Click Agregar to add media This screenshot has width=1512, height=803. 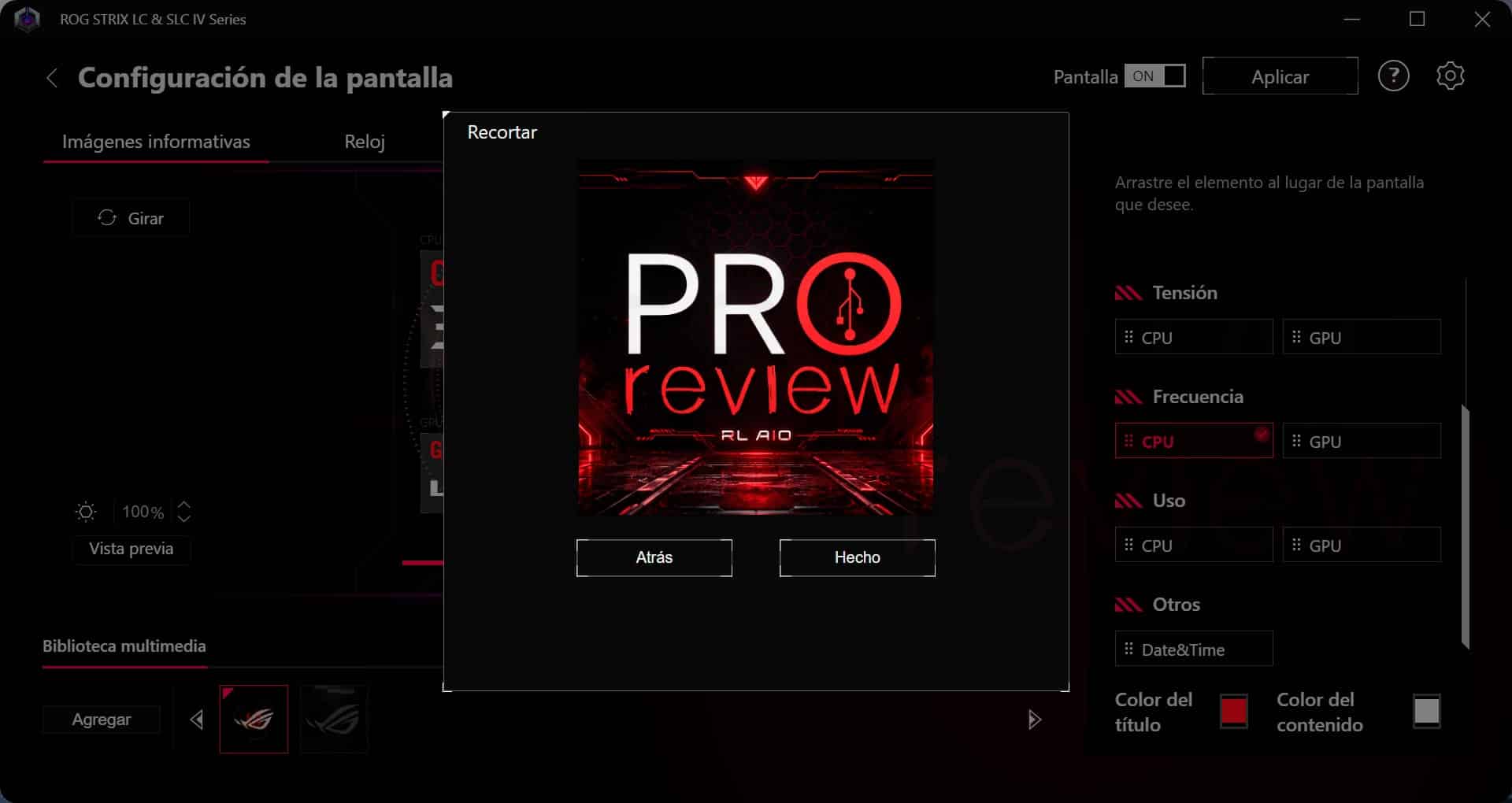(102, 720)
